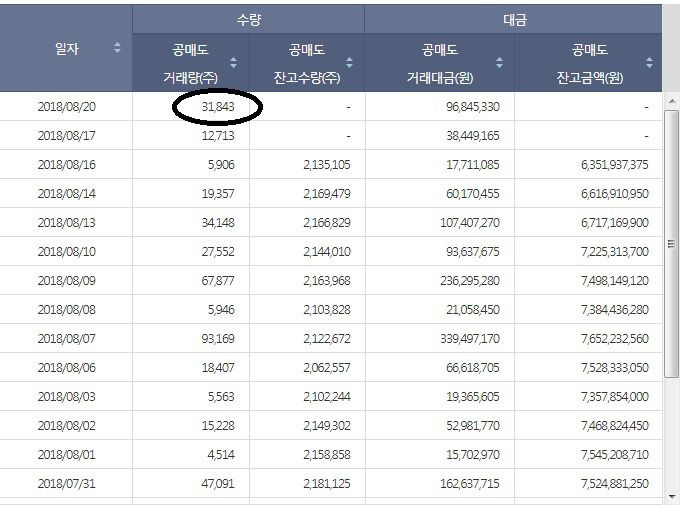Click balance quantity 2,135,105
Viewport: 681px width, 505px height.
327,165
